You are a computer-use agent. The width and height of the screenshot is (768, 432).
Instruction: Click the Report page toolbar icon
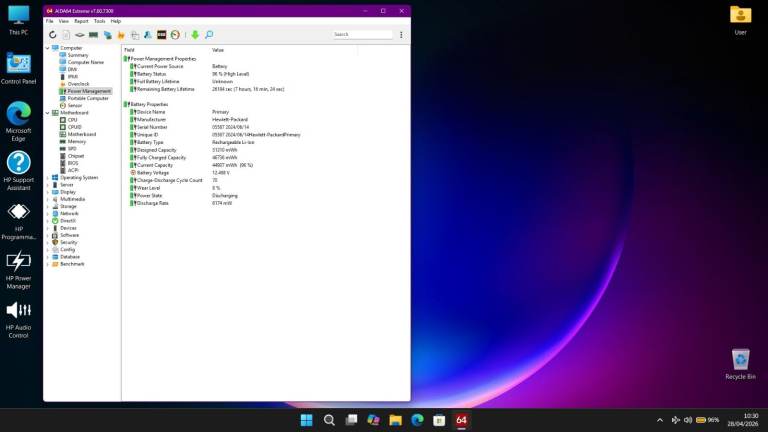(66, 35)
